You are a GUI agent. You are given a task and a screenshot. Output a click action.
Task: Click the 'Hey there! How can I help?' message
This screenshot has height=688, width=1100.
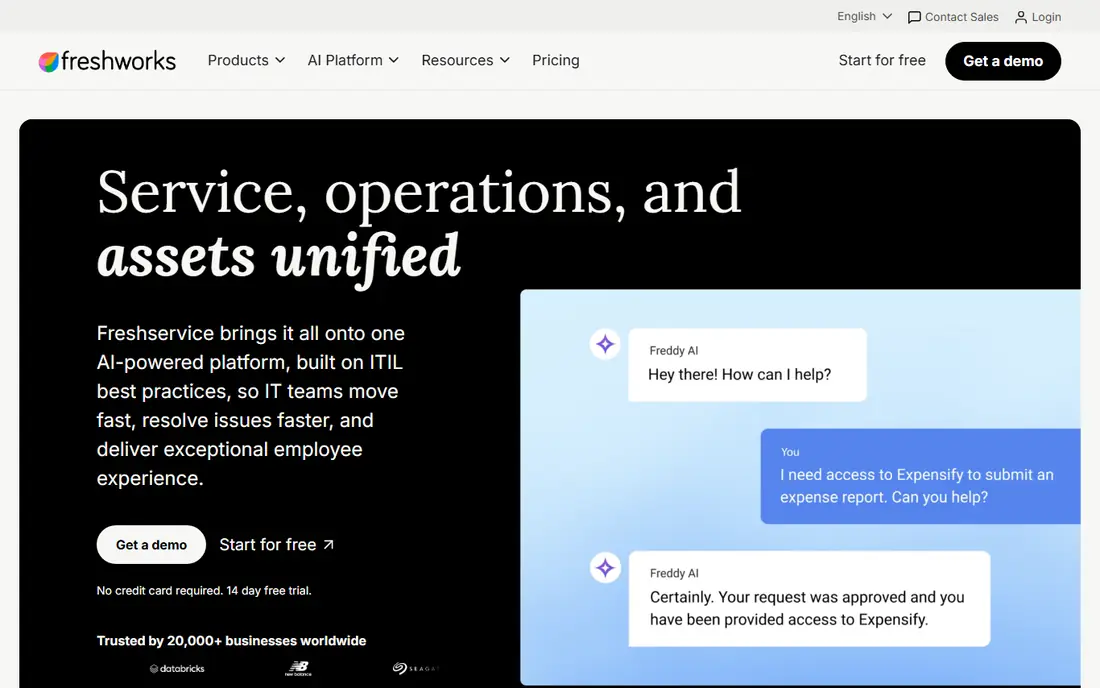tap(739, 375)
